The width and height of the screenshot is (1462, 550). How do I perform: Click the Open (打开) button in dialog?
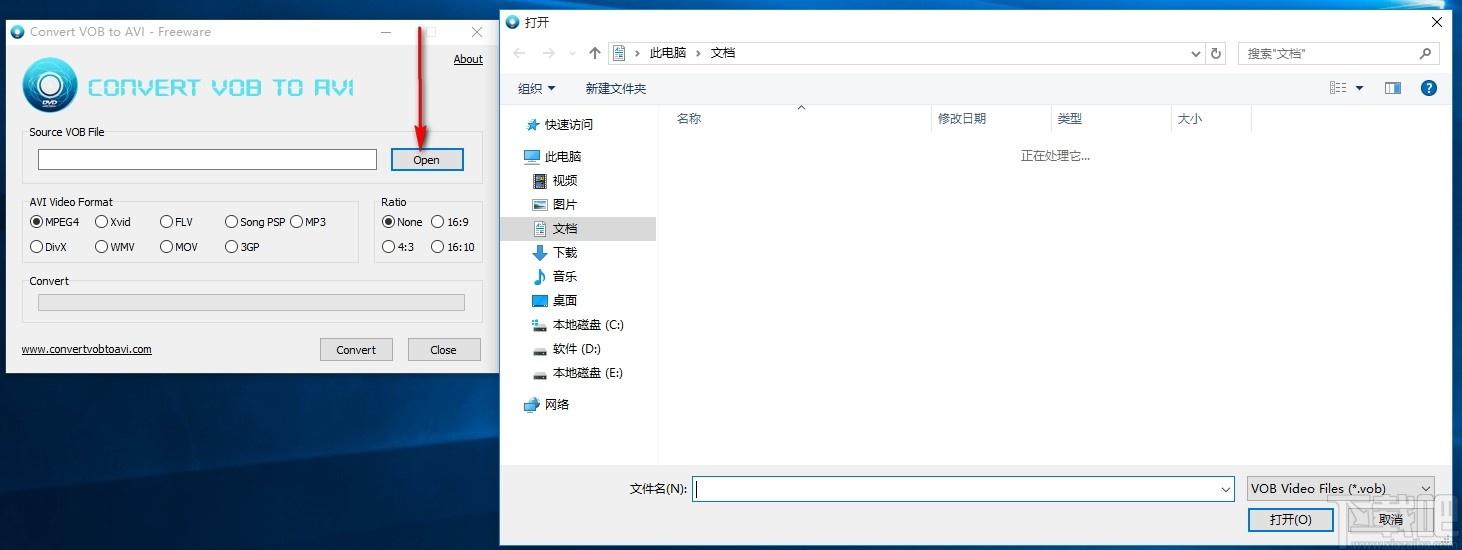[1291, 520]
